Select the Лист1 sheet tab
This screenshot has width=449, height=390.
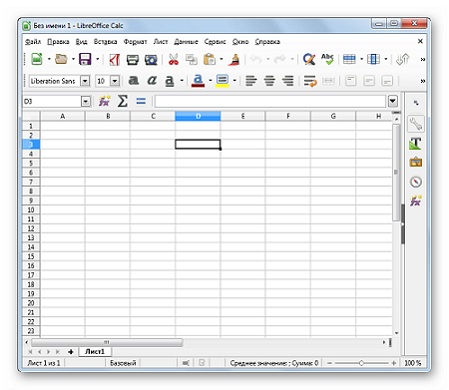95,351
